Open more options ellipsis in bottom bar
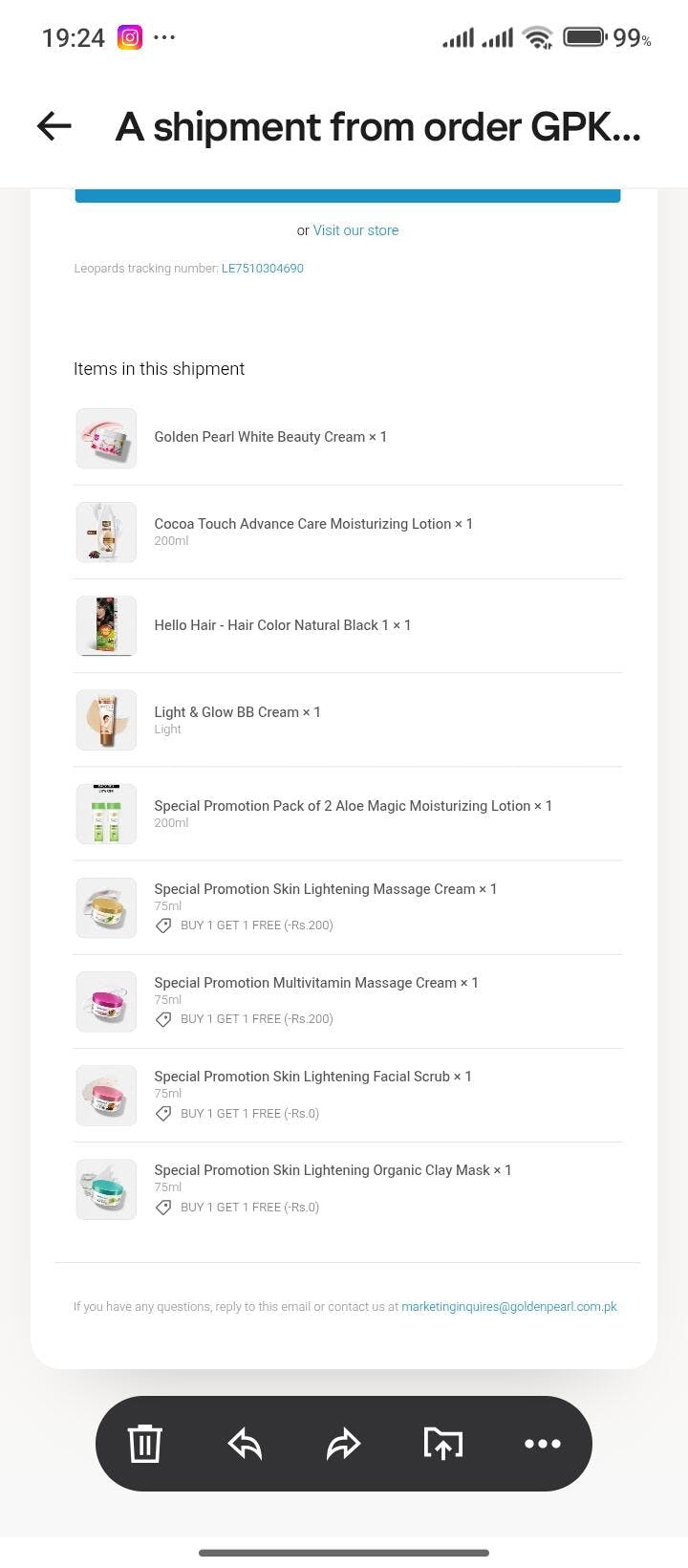The width and height of the screenshot is (688, 1568). click(542, 1443)
